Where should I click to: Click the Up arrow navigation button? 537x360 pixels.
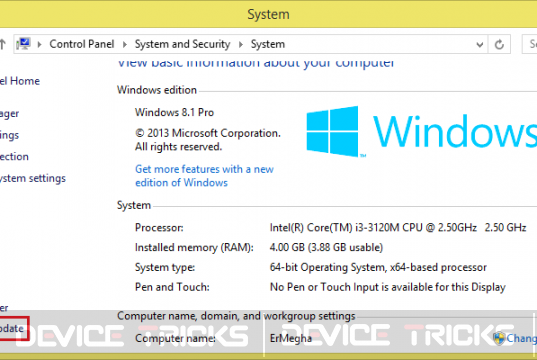click(x=3, y=44)
